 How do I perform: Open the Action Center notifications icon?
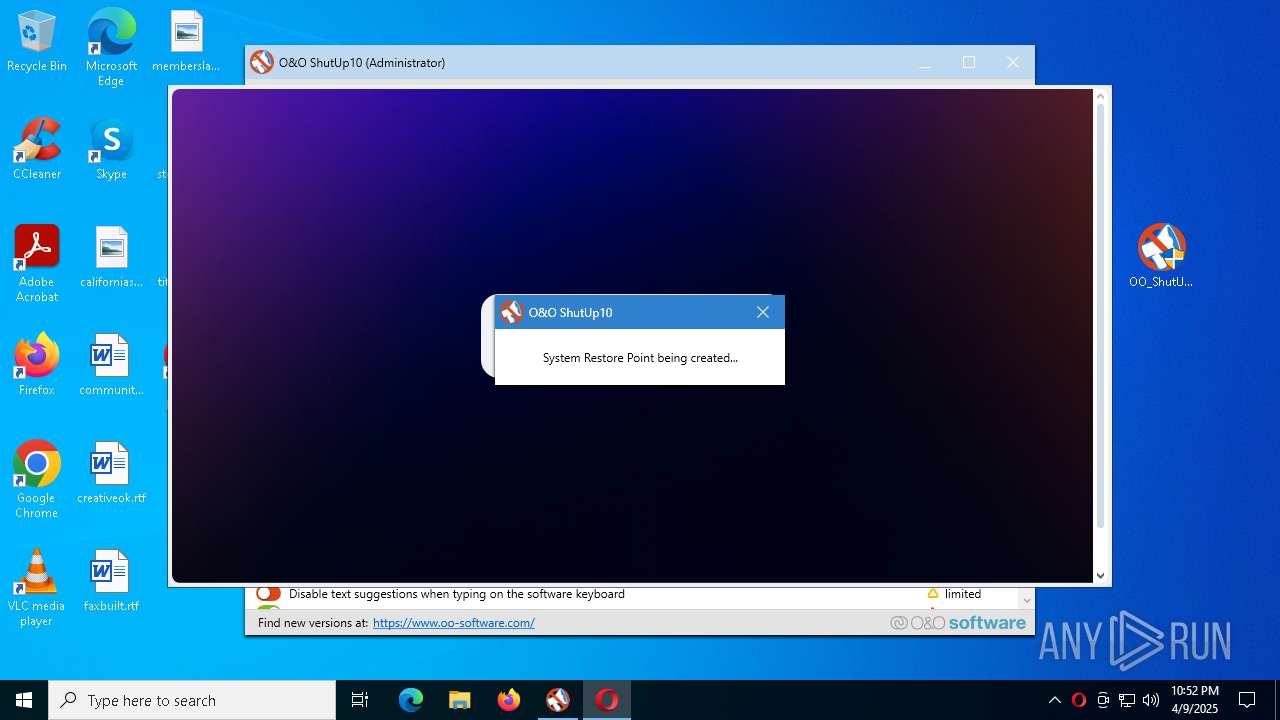pos(1247,700)
